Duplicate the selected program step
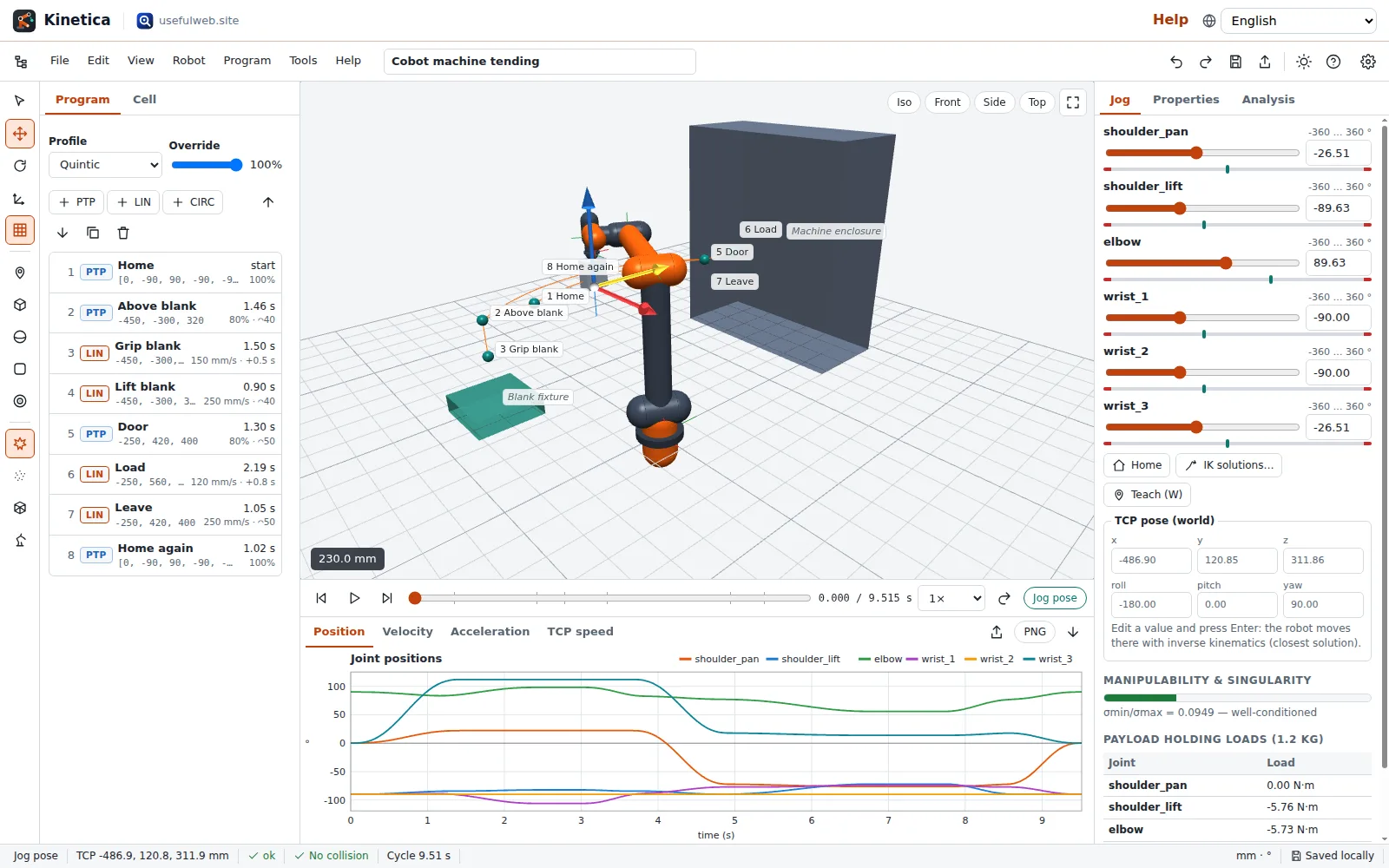 point(93,233)
